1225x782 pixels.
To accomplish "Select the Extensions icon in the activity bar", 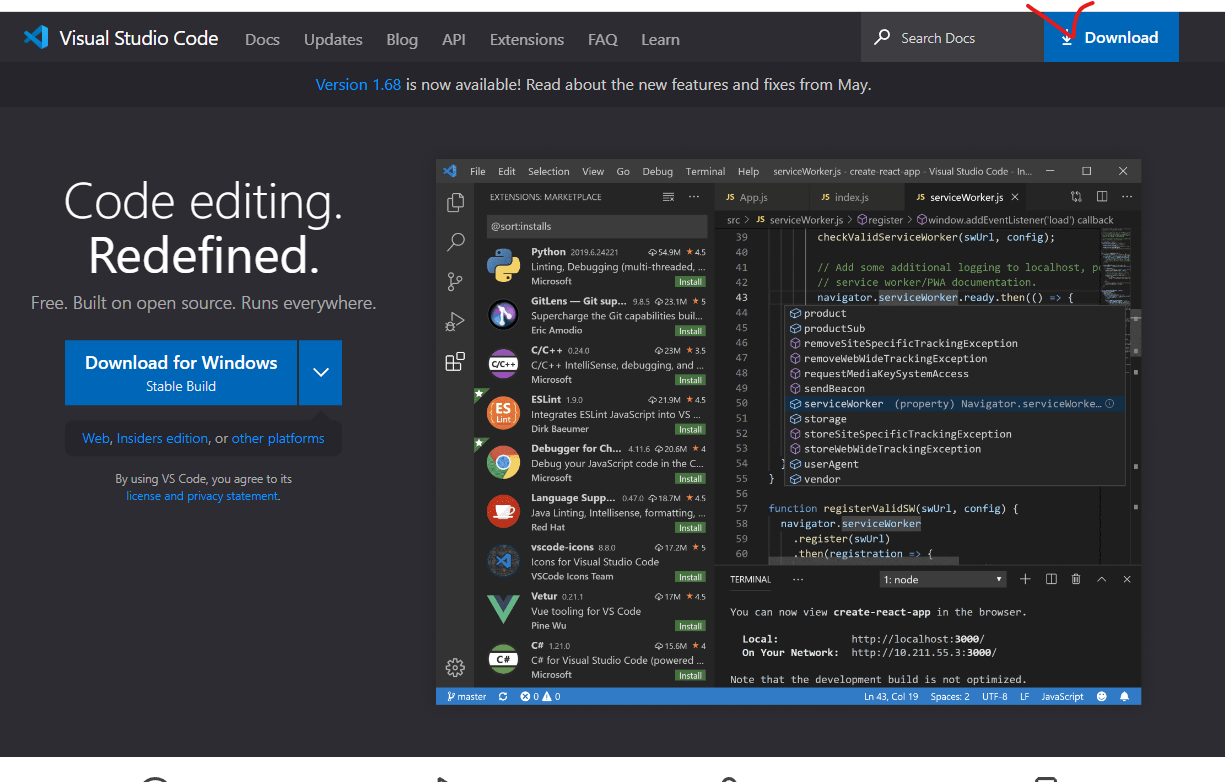I will pos(455,362).
